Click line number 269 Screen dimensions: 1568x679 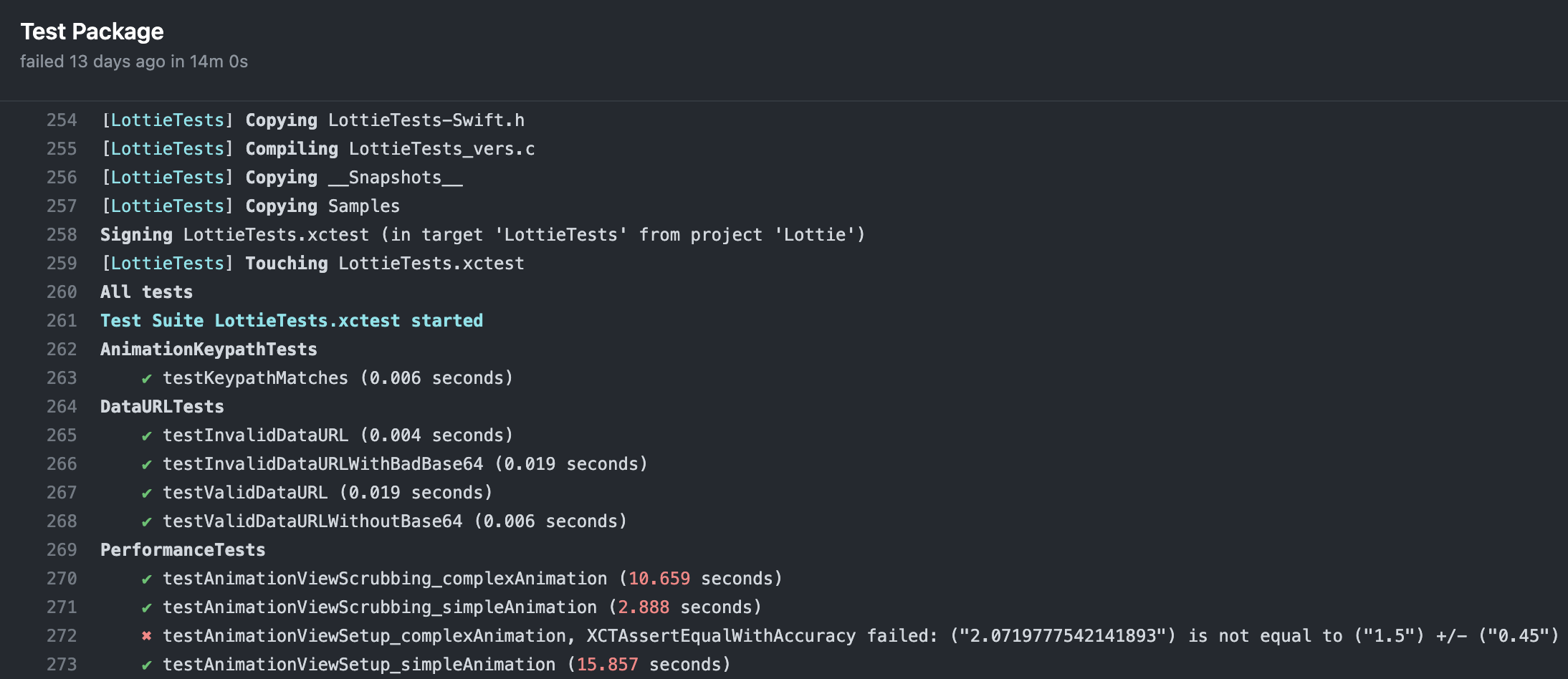pyautogui.click(x=62, y=550)
